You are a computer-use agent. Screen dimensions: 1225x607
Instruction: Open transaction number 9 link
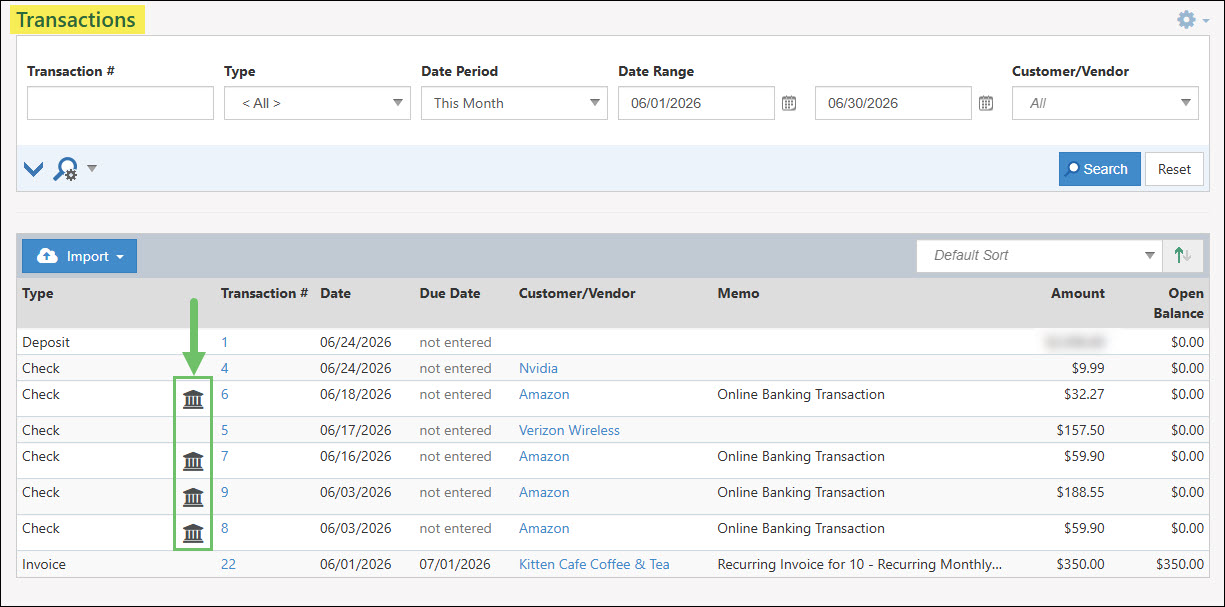225,492
